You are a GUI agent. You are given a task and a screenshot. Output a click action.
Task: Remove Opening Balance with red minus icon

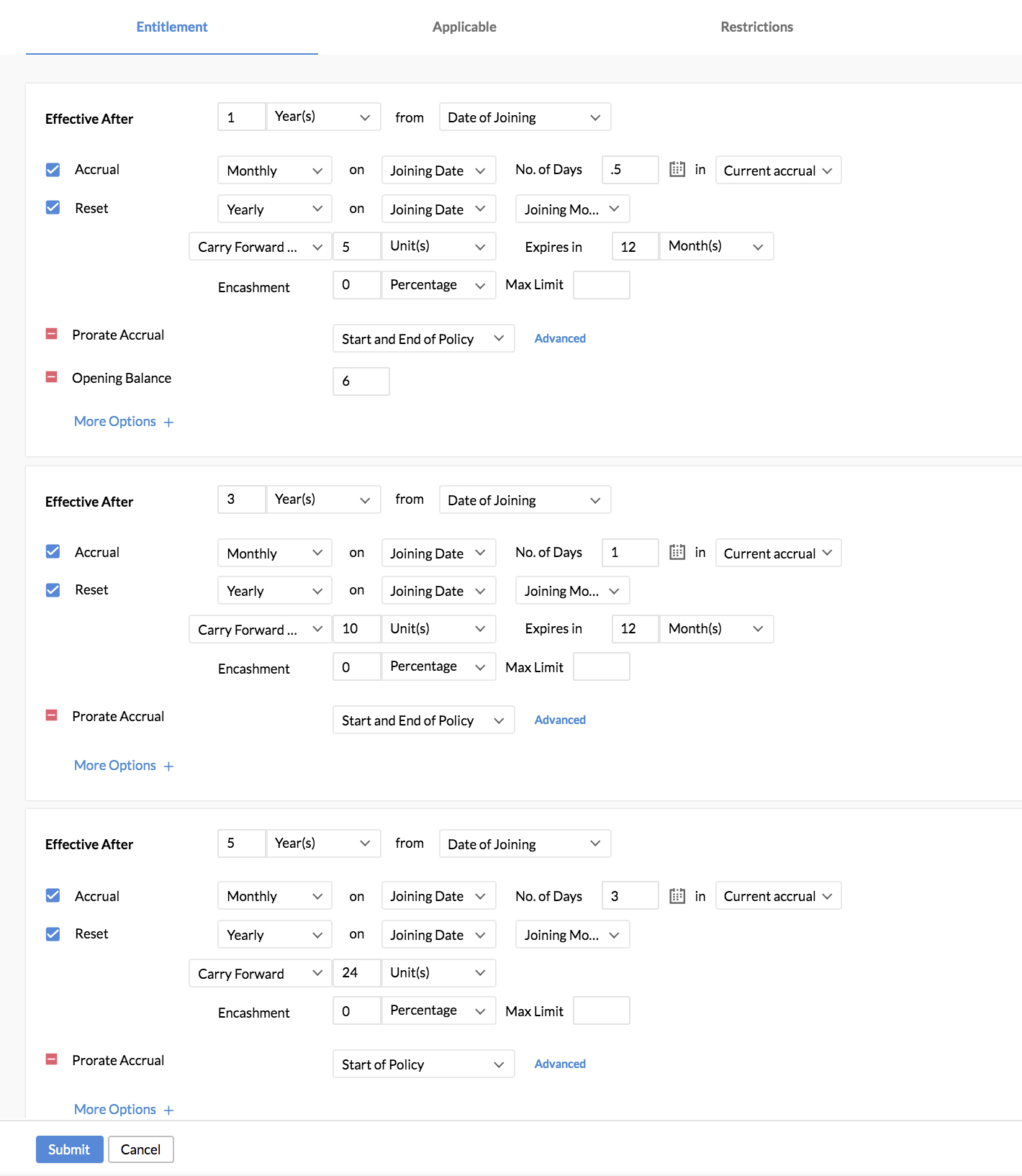tap(52, 377)
